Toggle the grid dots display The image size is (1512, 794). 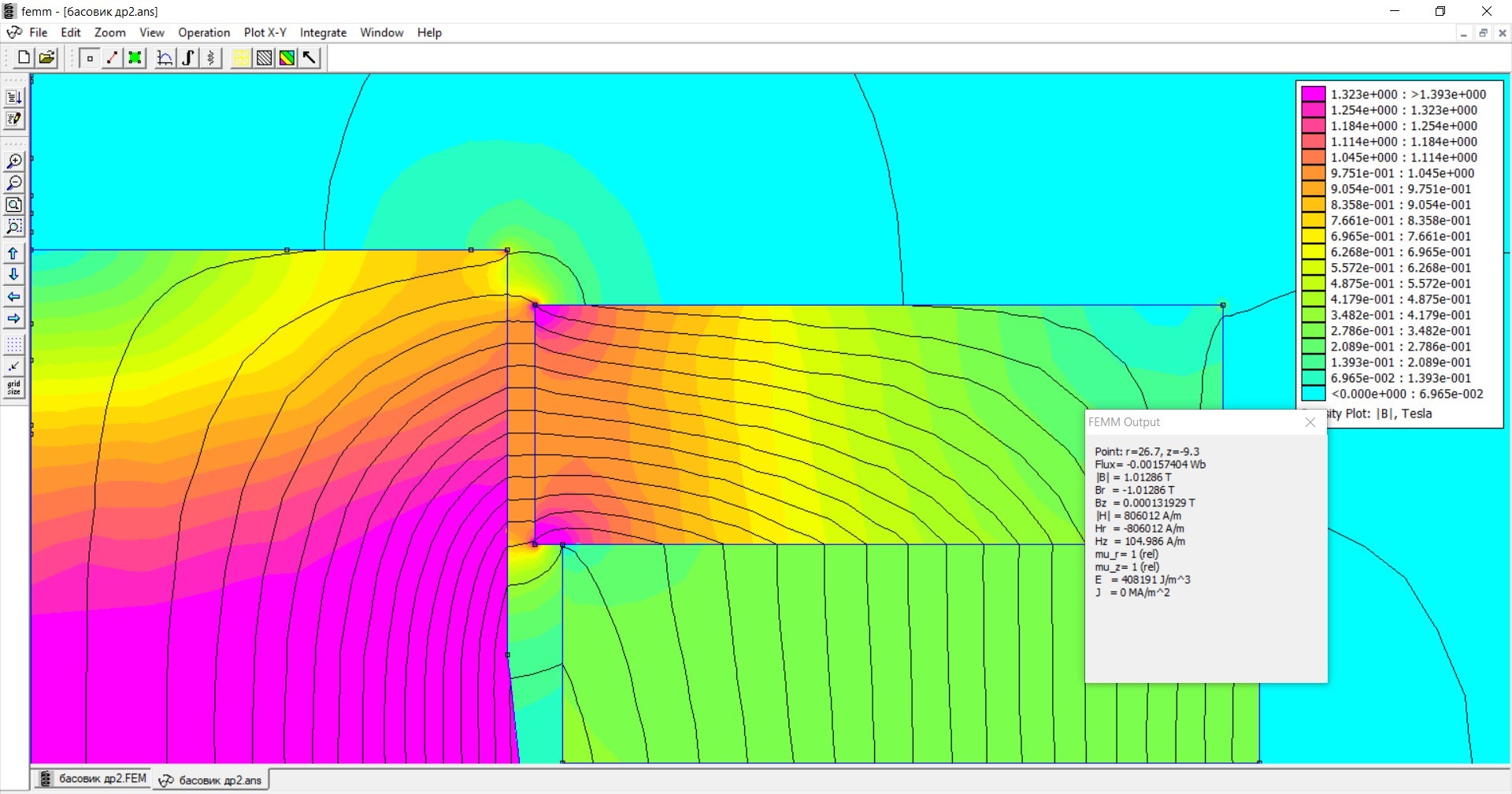14,345
